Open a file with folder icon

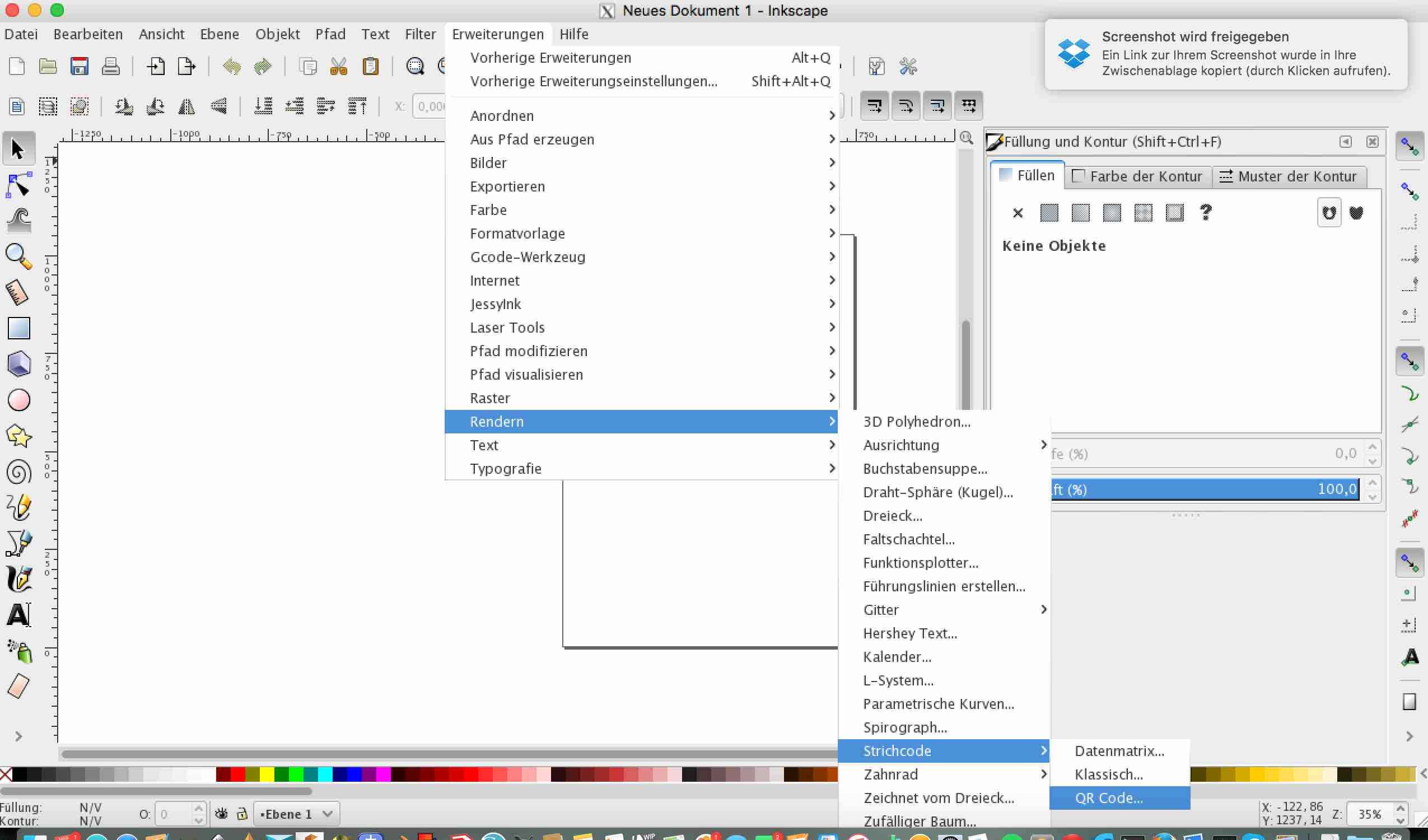tap(48, 66)
